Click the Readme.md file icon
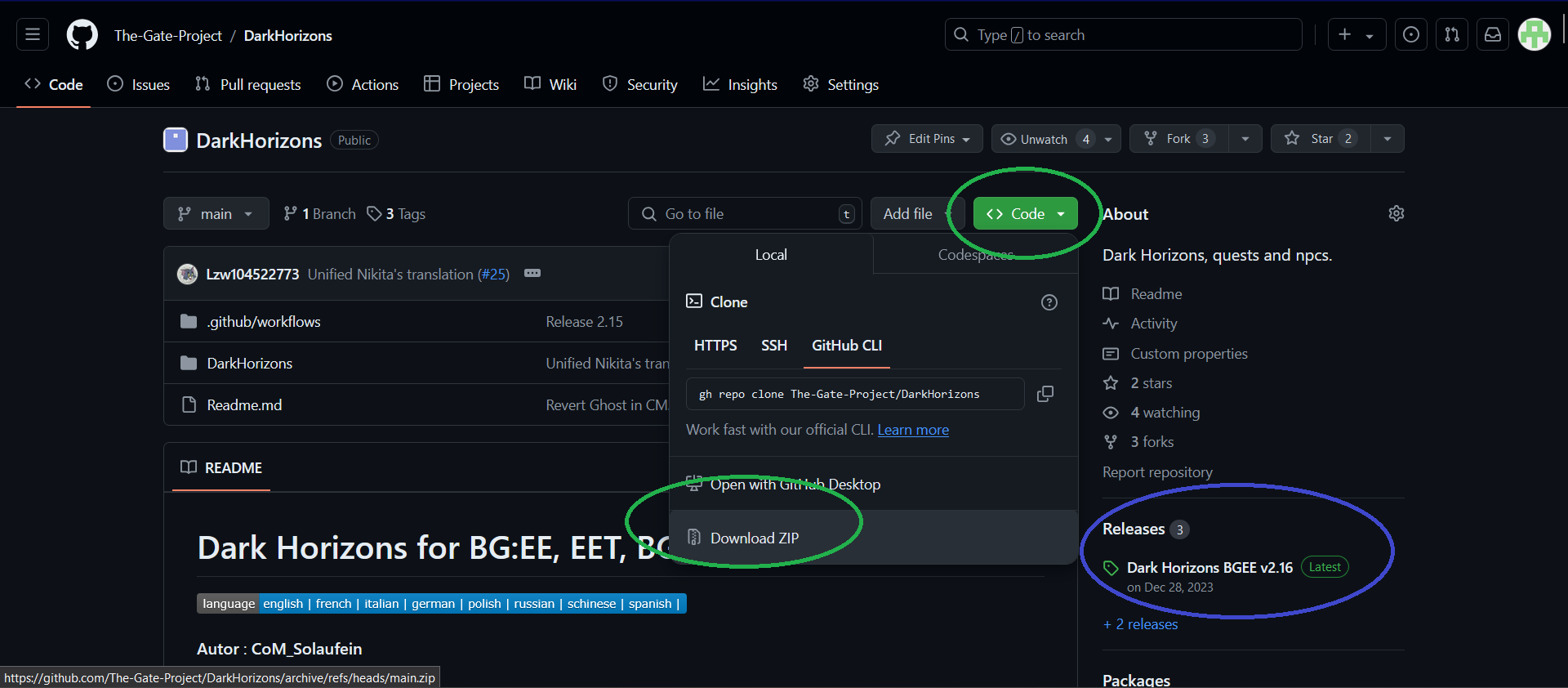Viewport: 1568px width, 688px height. coord(189,404)
